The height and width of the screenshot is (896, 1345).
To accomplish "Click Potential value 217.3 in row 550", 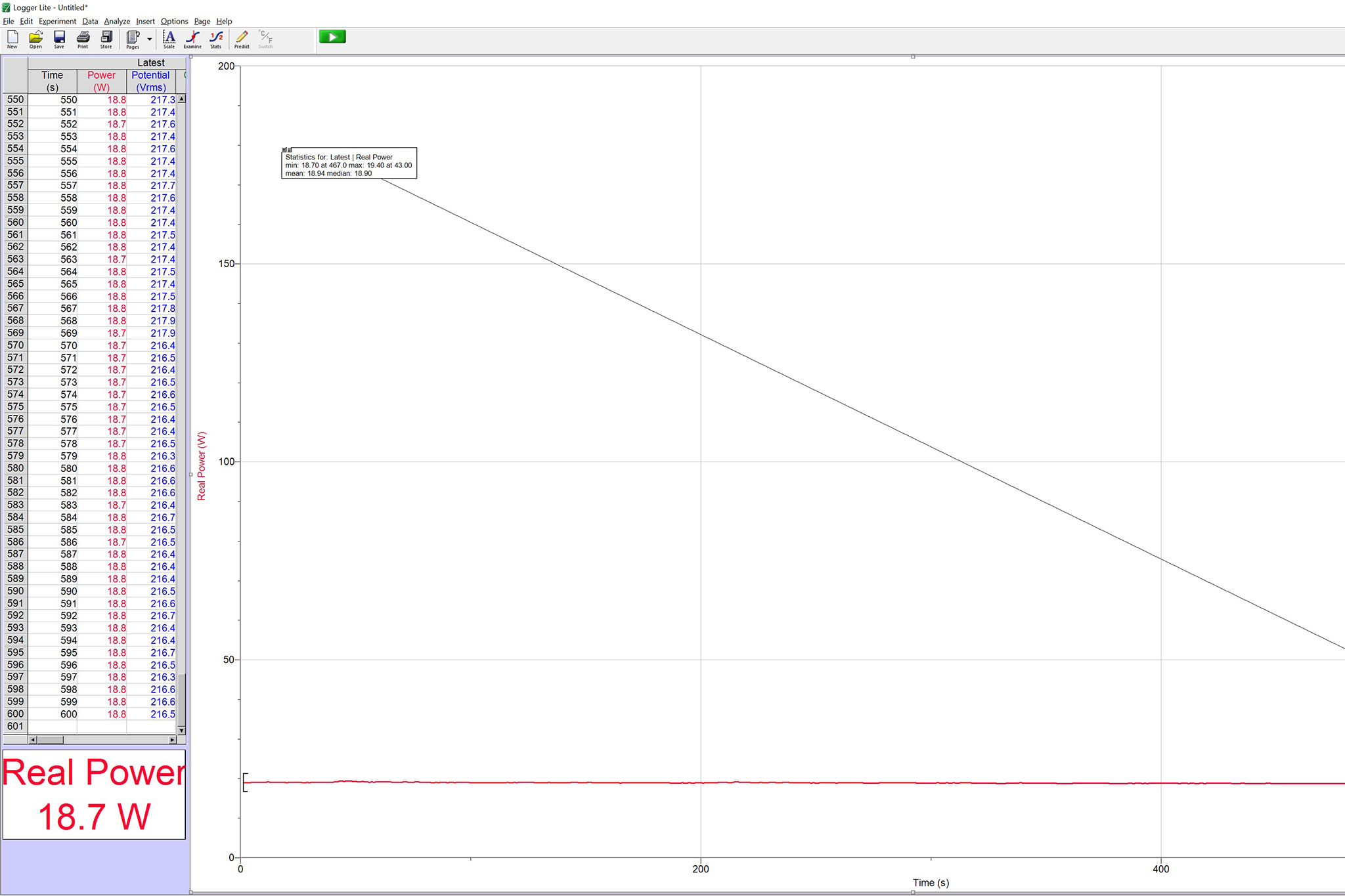I will point(163,100).
